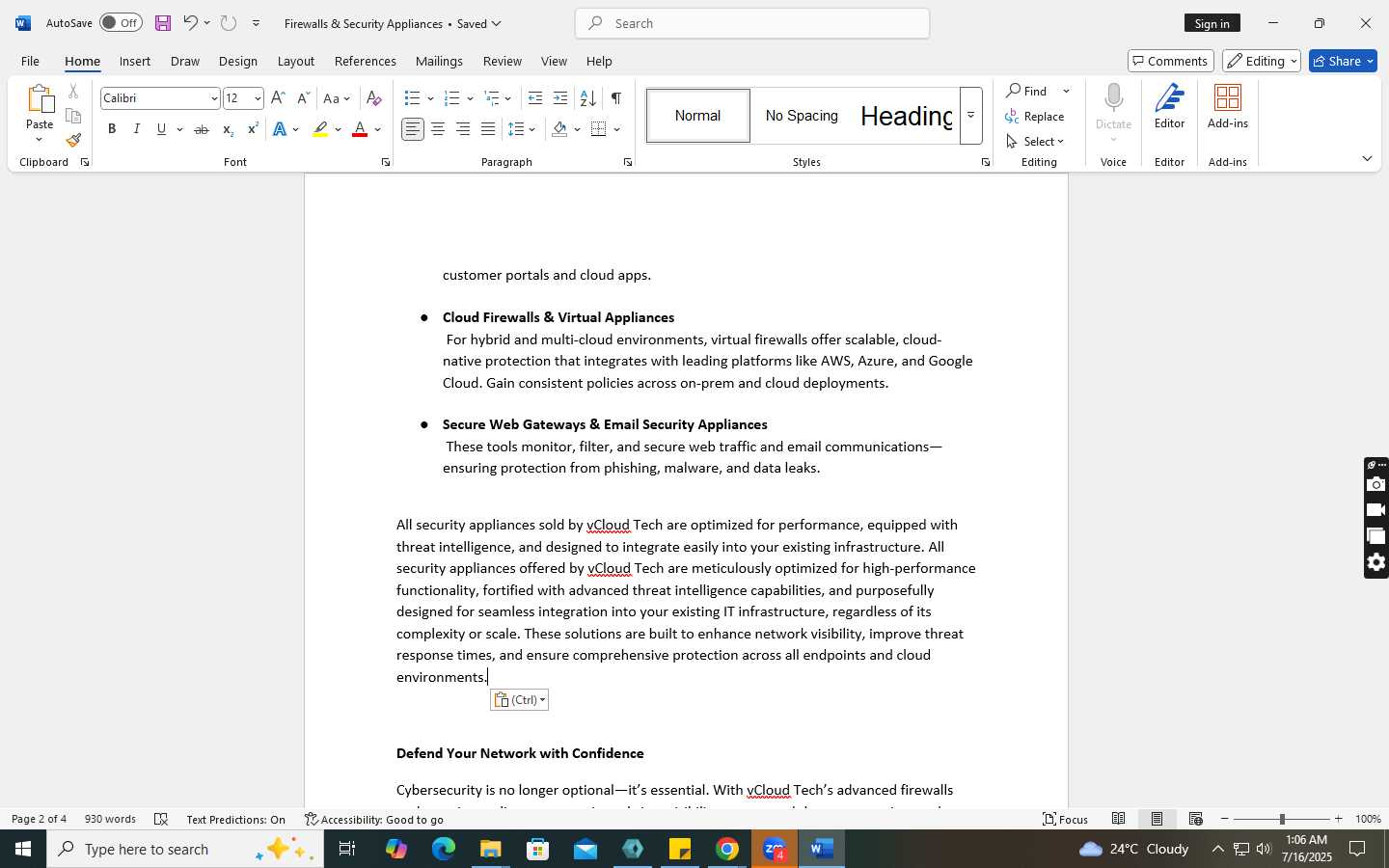Open the Editor pen icon
Screen dimensions: 1389x868
click(1169, 99)
